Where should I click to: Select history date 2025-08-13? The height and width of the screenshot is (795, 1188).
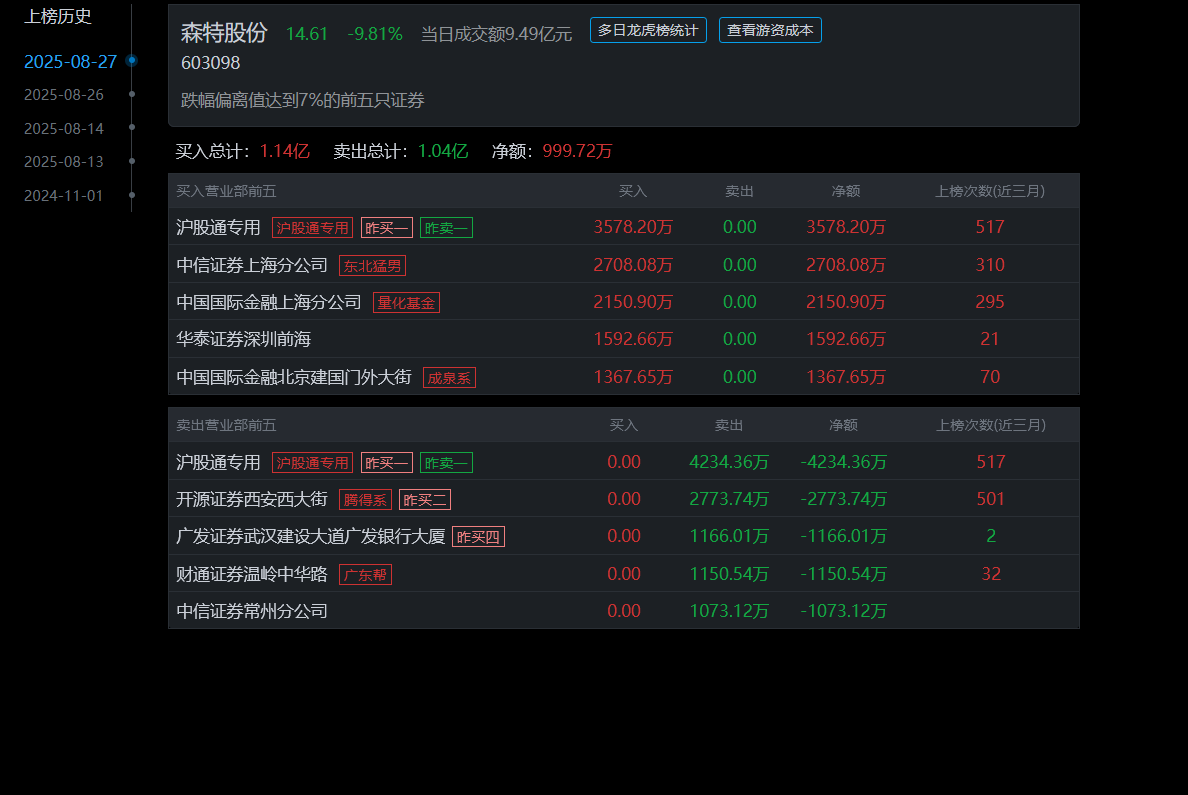coord(64,161)
